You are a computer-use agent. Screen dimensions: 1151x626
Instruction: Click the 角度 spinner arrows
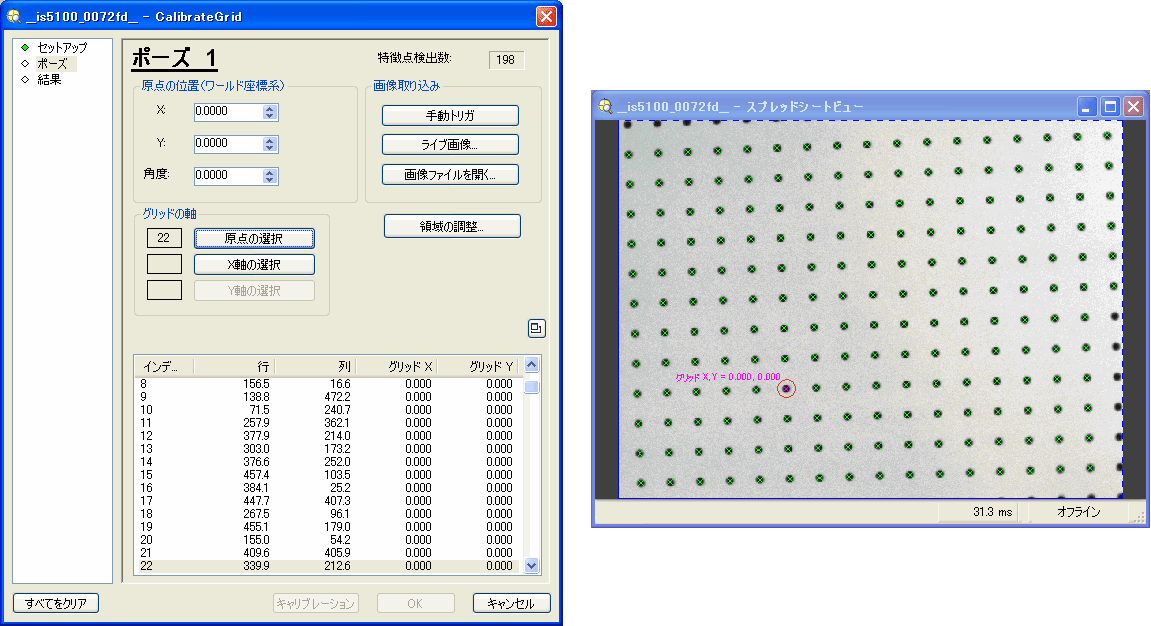point(270,176)
